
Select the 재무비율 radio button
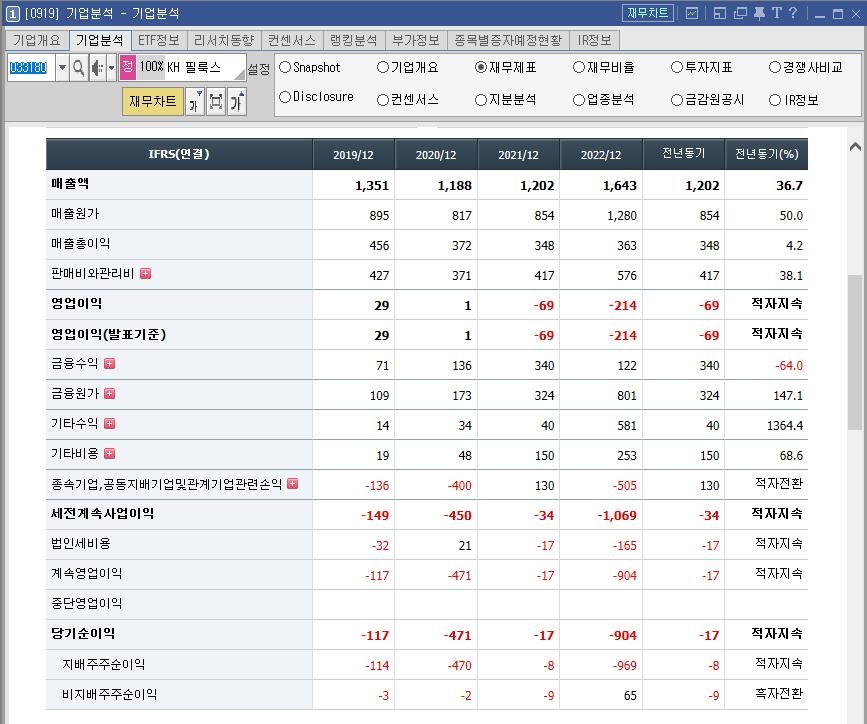(579, 67)
